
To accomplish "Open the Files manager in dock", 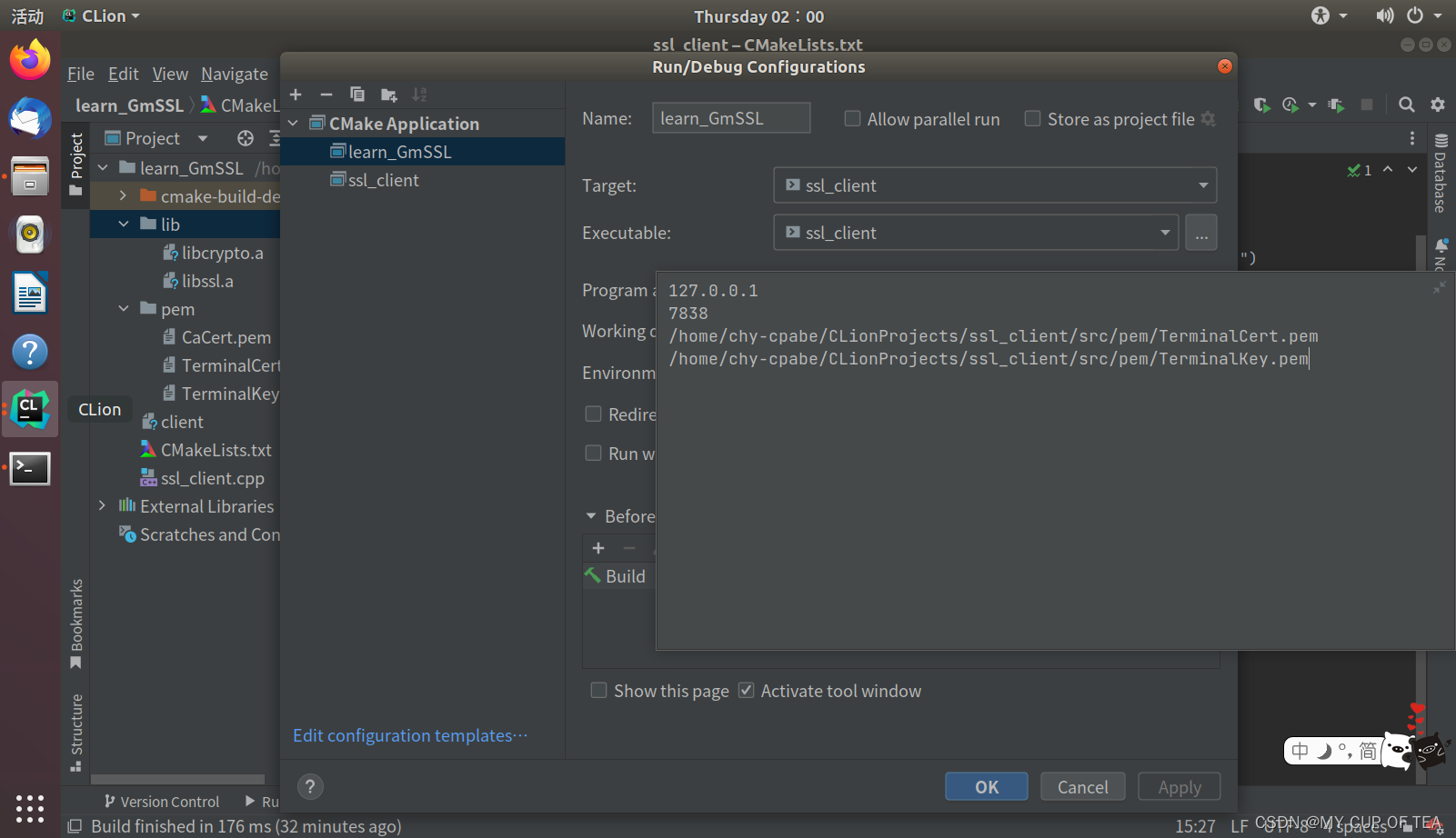I will [x=30, y=177].
